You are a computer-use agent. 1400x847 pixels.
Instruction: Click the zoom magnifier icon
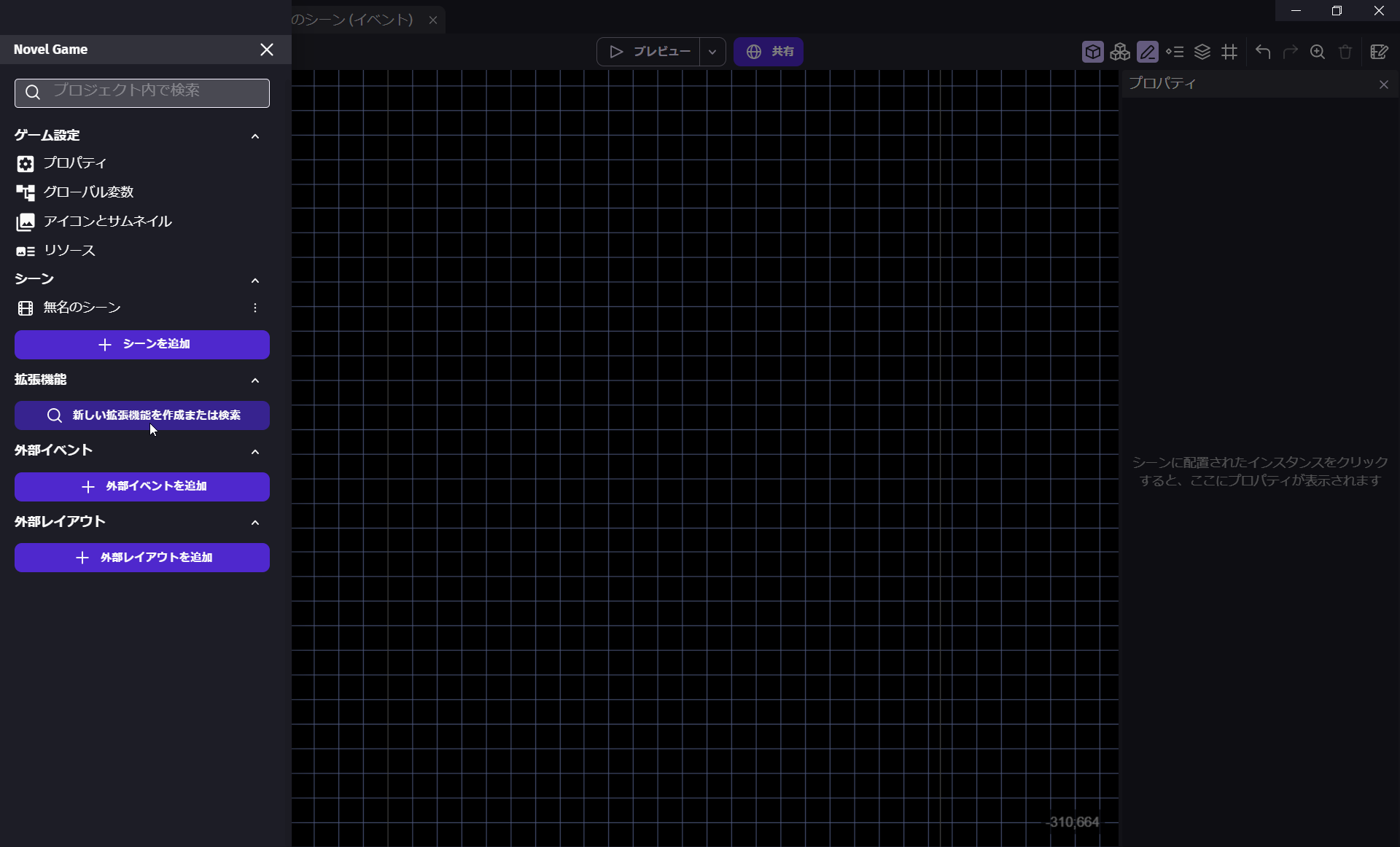coord(1318,52)
